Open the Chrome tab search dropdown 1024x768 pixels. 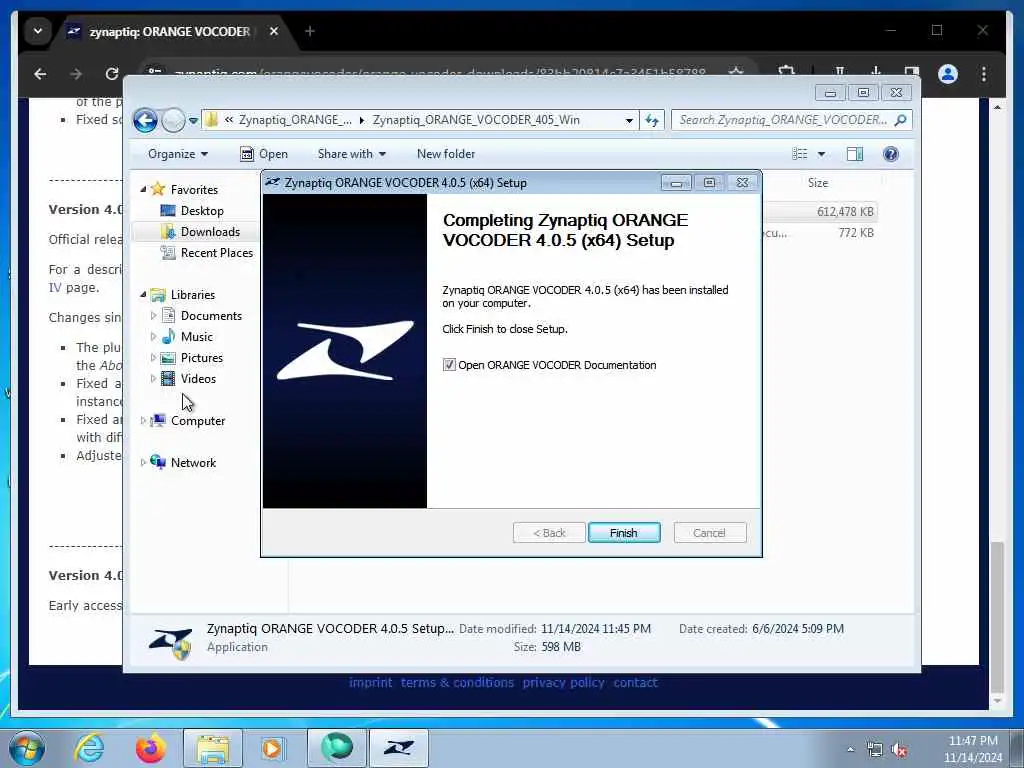[x=38, y=31]
